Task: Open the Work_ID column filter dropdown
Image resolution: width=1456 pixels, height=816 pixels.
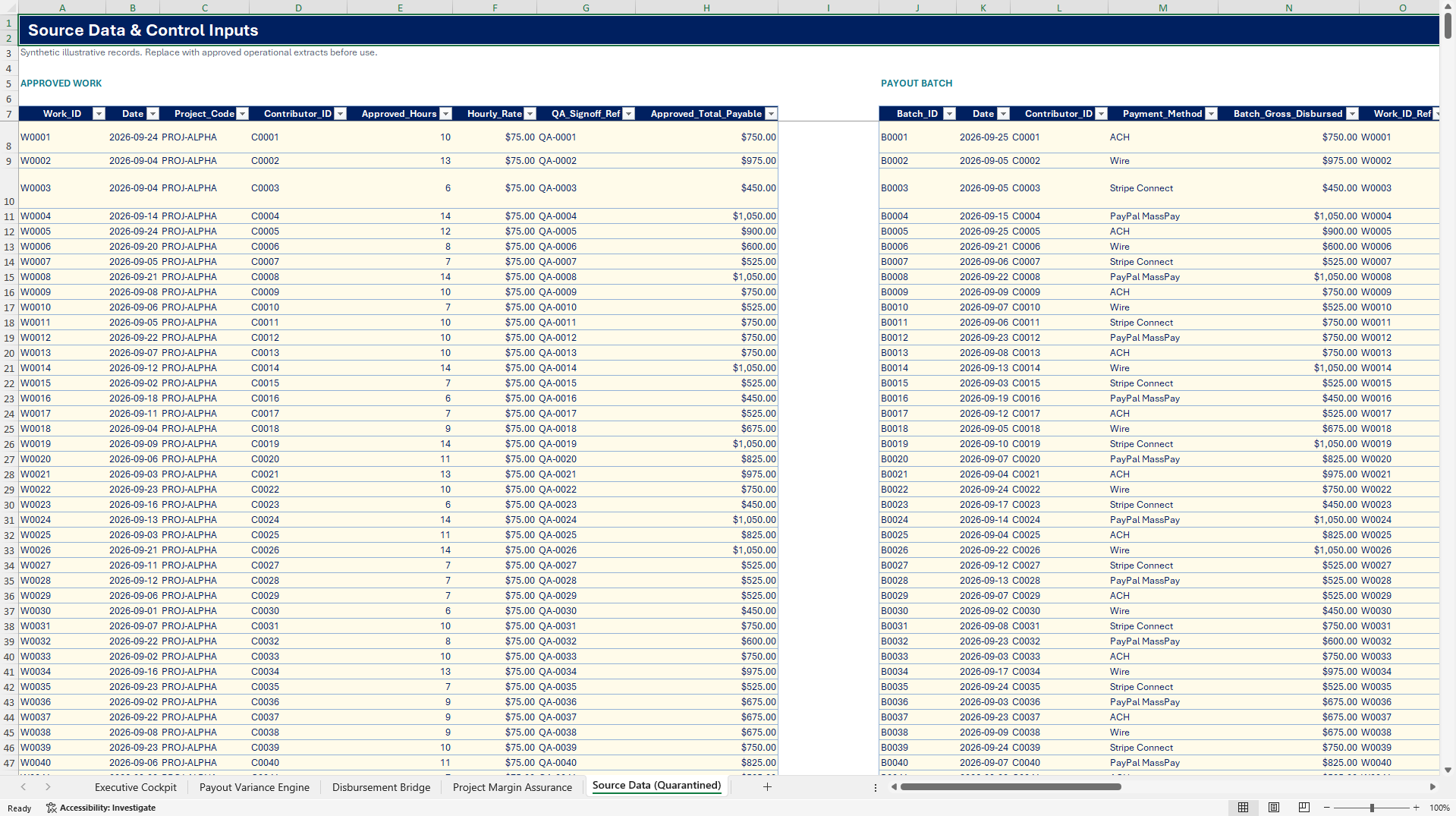Action: pyautogui.click(x=99, y=114)
